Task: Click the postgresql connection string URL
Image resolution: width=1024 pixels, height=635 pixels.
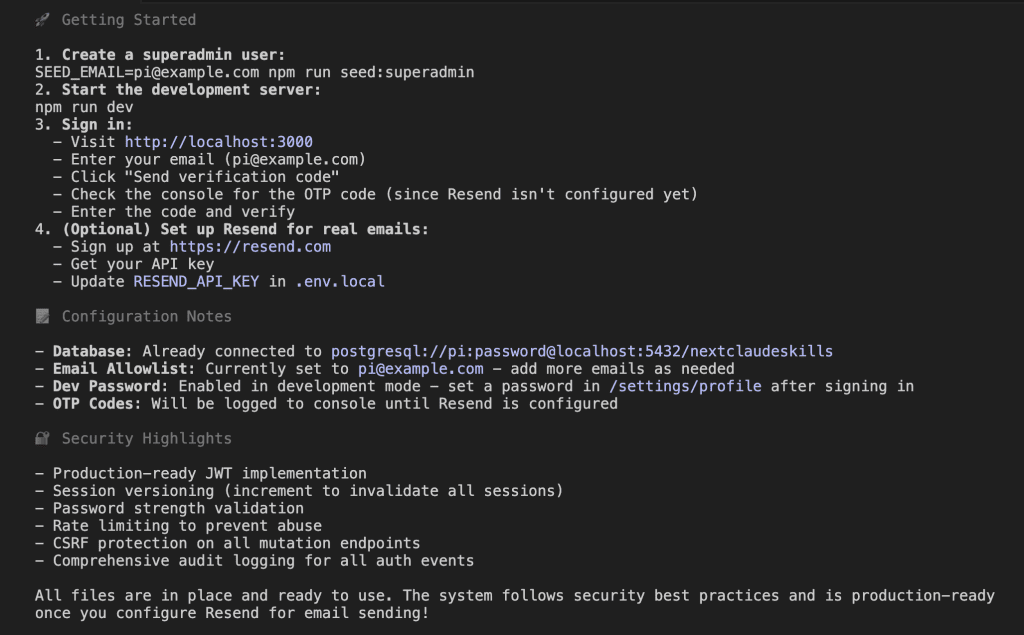Action: tap(581, 352)
